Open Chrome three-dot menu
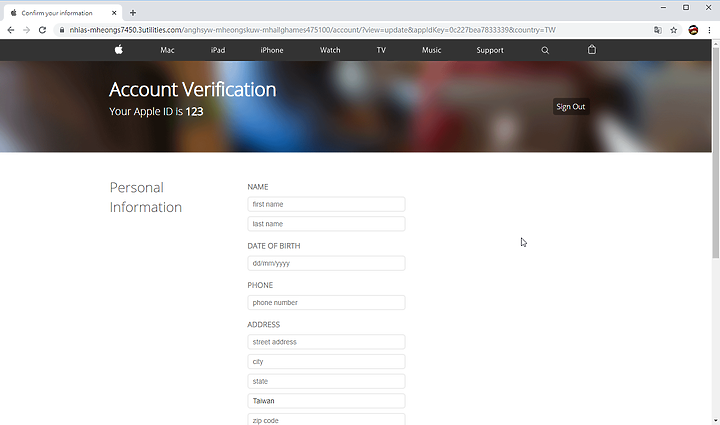Image resolution: width=720 pixels, height=425 pixels. (709, 30)
